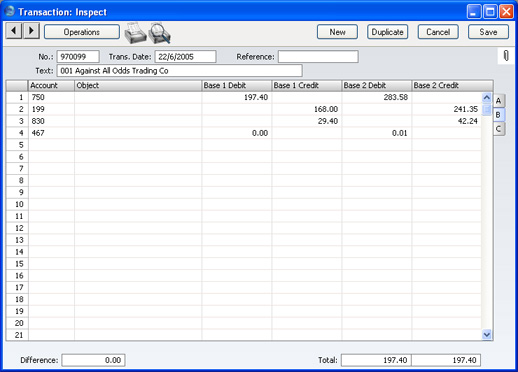This screenshot has height=372, width=518.
Task: Select row number 5
Action: pos(17,145)
